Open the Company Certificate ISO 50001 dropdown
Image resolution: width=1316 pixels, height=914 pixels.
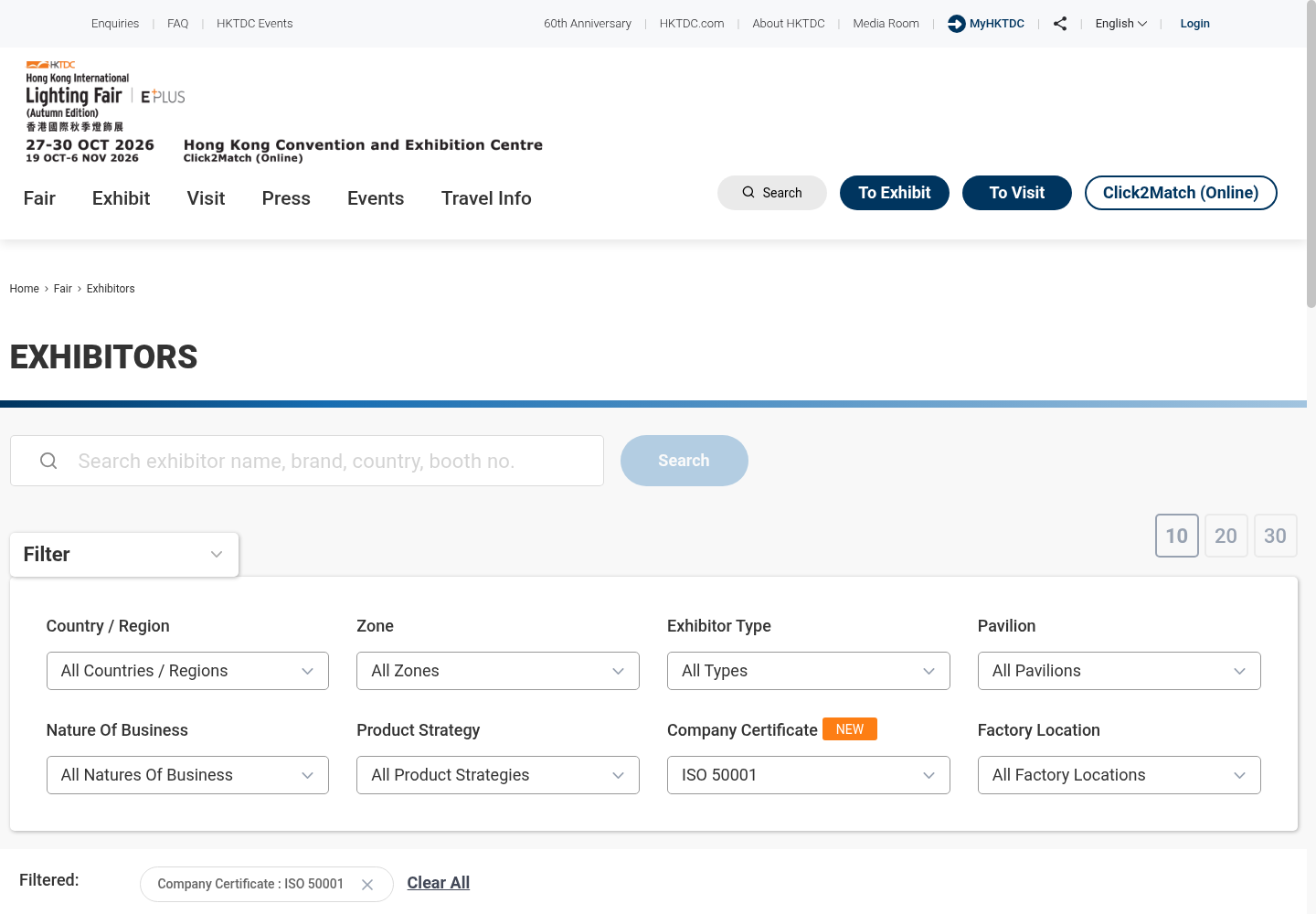click(x=809, y=775)
